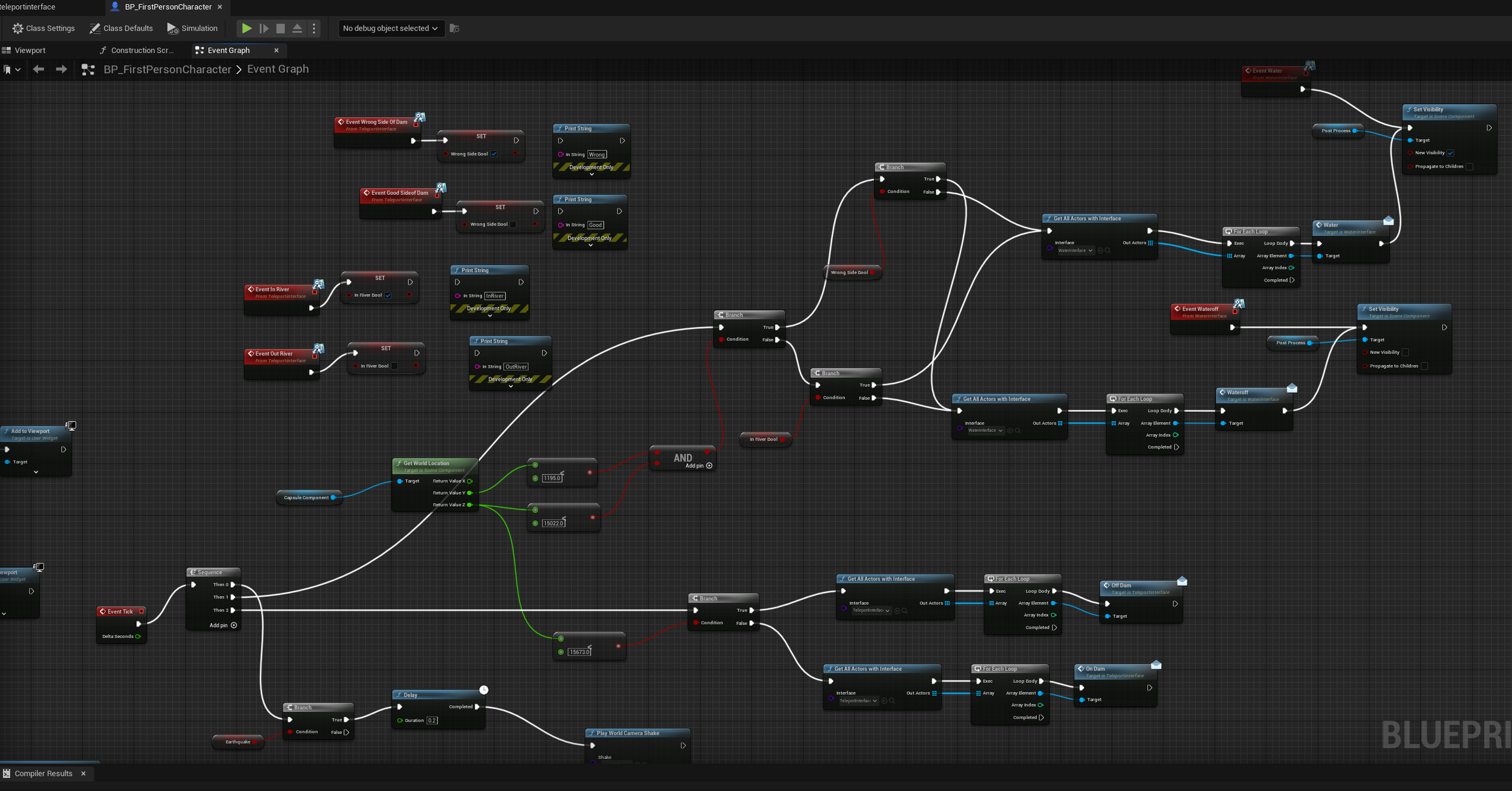Click the Advance single frame icon
Image resolution: width=1512 pixels, height=791 pixels.
click(x=264, y=28)
